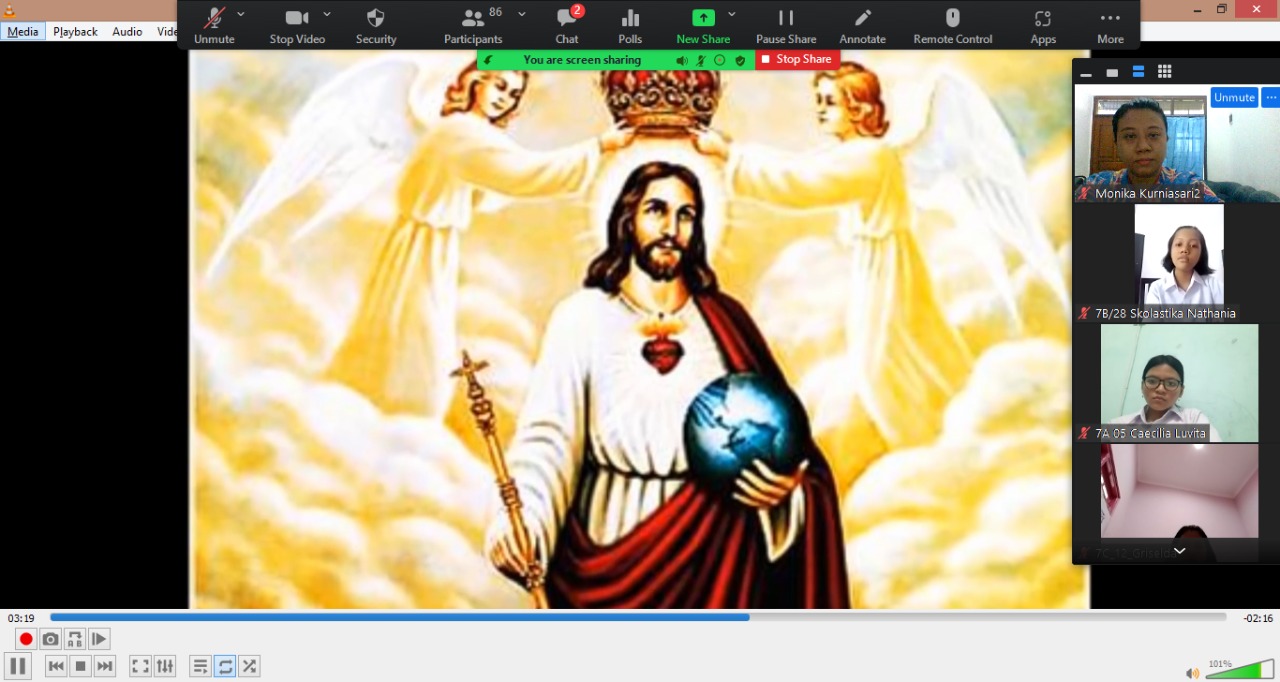Open the Participants panel
The height and width of the screenshot is (682, 1280).
click(473, 26)
